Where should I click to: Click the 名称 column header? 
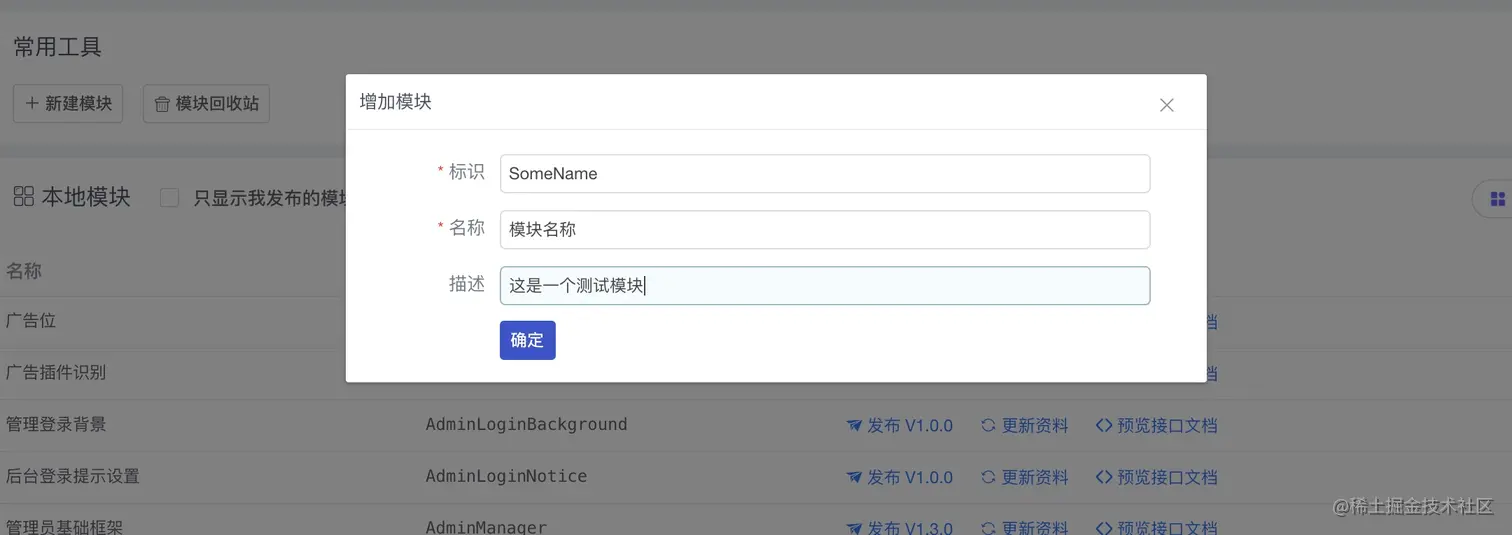coord(24,270)
